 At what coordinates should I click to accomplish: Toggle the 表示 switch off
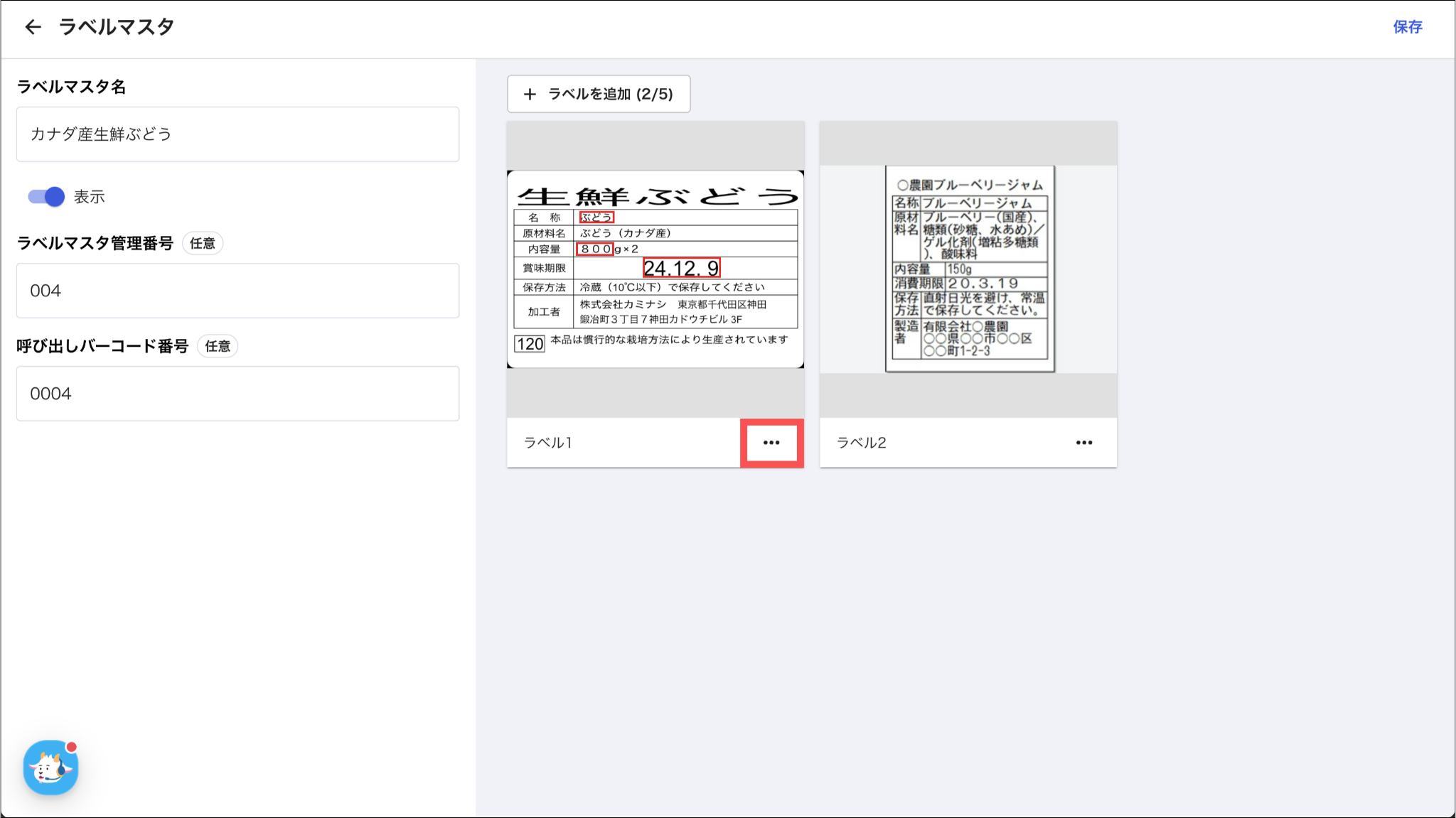(47, 197)
